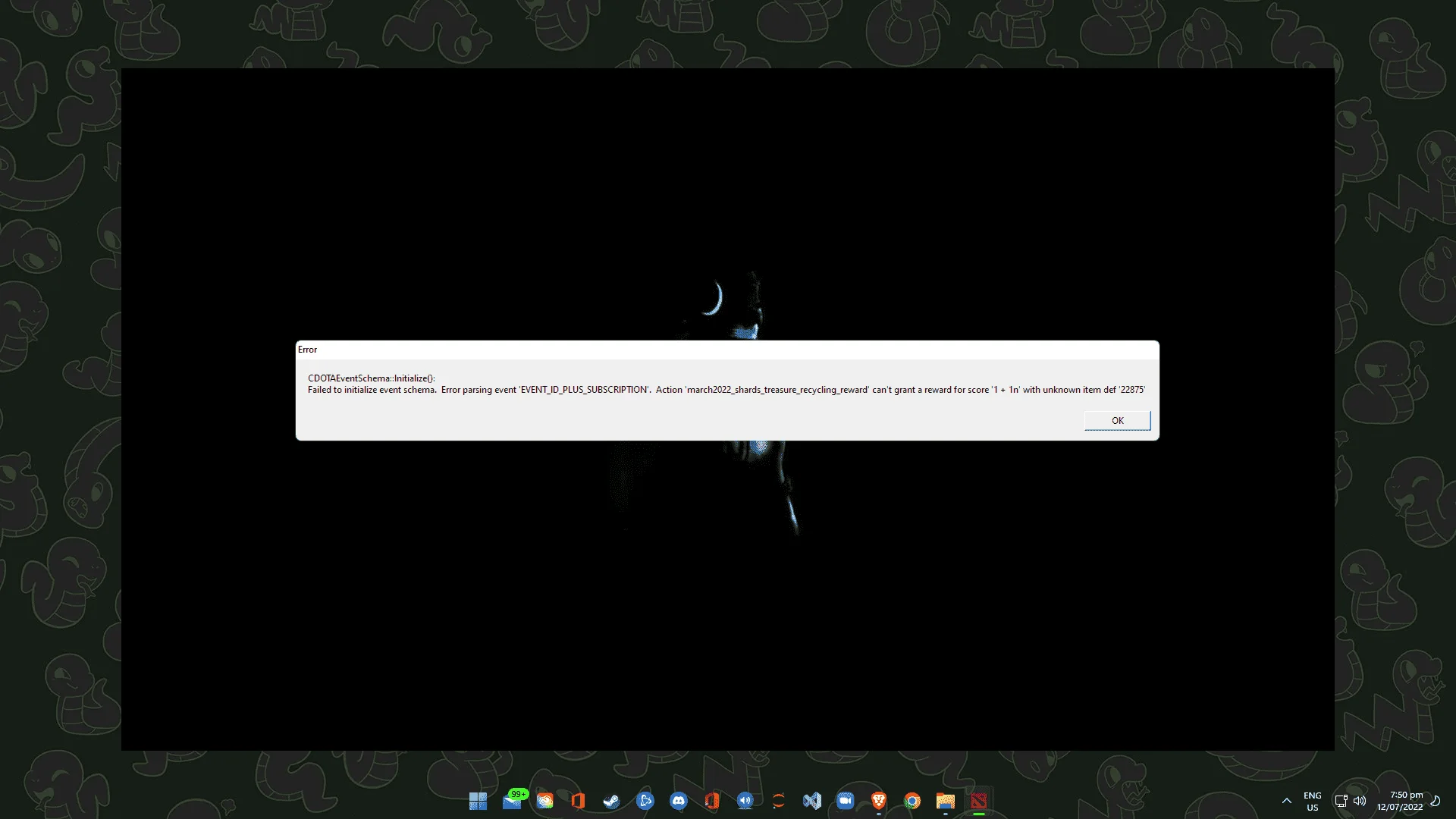The width and height of the screenshot is (1456, 819).
Task: Switch to the Dota 2 taskbar icon
Action: pyautogui.click(x=978, y=801)
